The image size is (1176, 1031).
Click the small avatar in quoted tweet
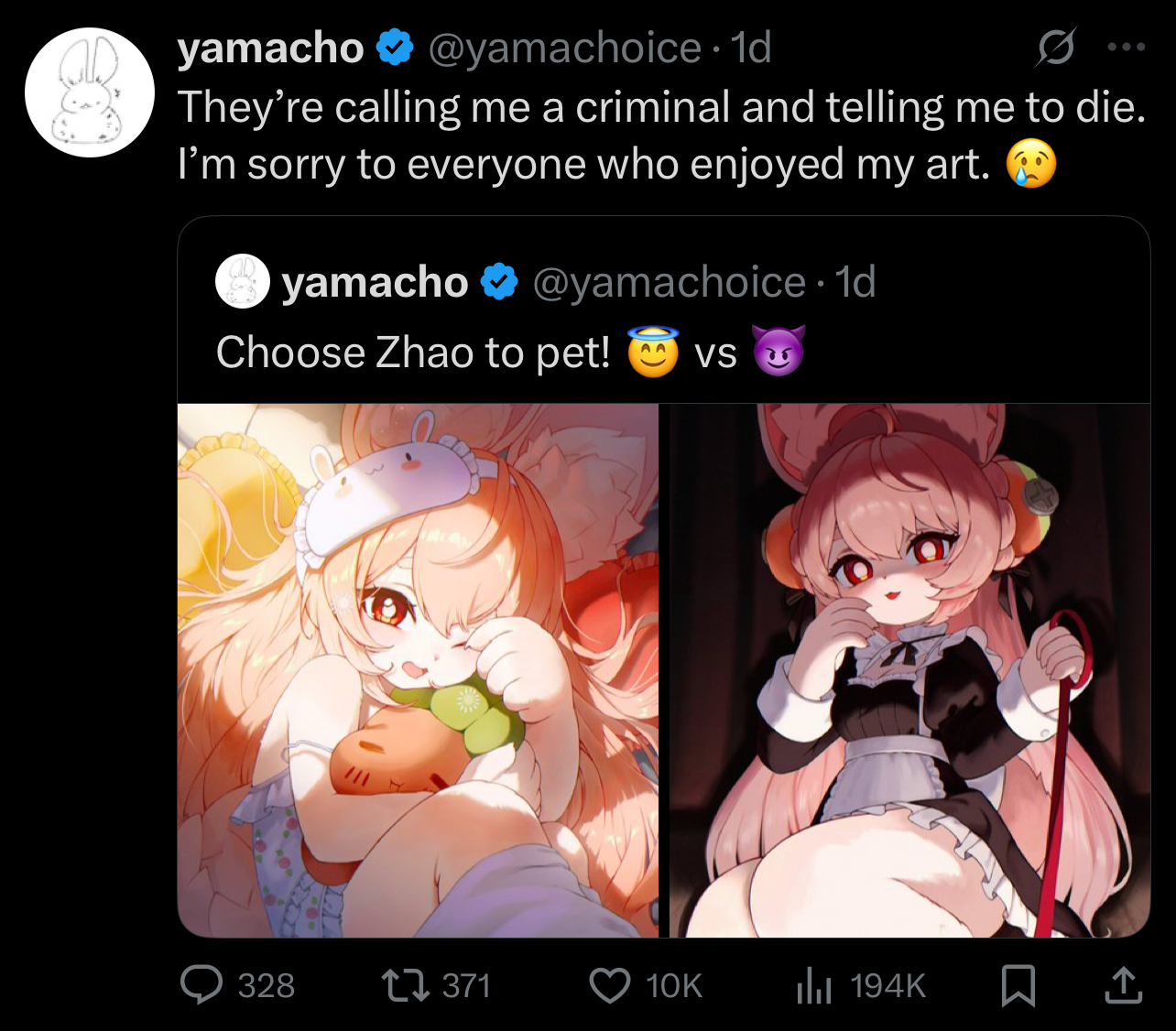point(243,282)
